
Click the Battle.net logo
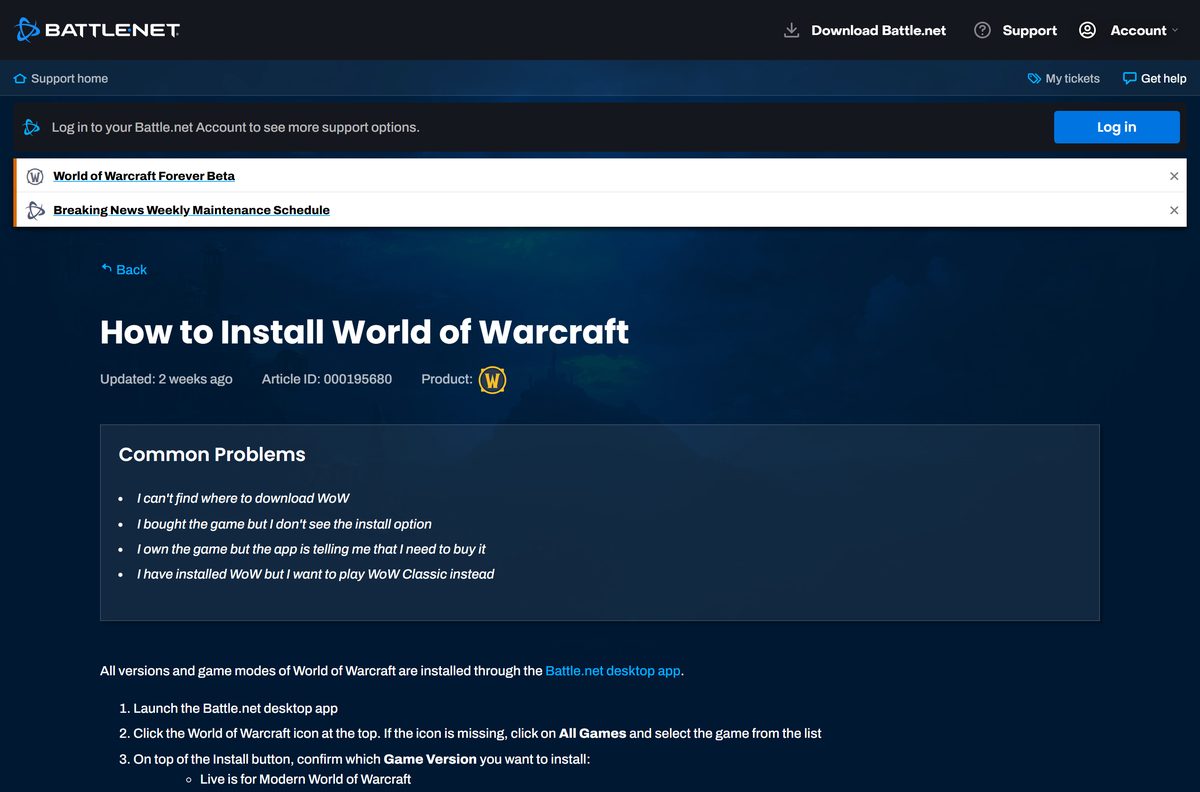click(x=98, y=30)
